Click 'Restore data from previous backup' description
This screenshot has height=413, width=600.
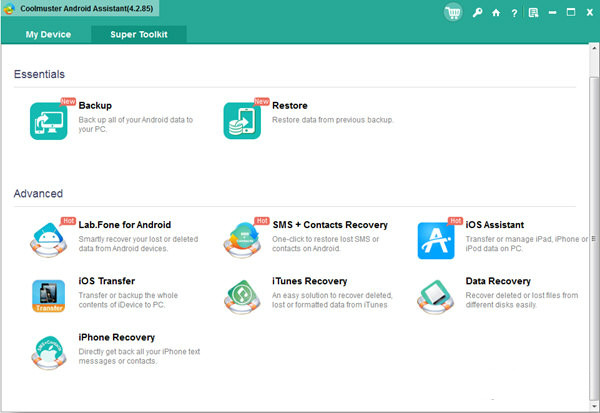click(333, 120)
